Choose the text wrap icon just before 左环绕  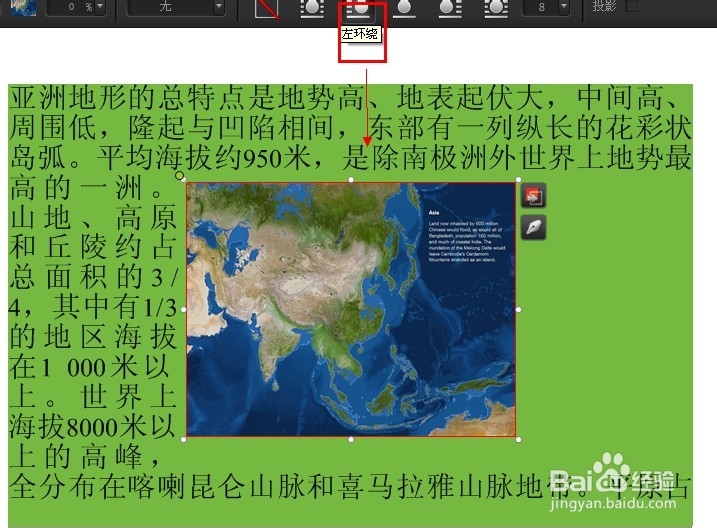[x=313, y=8]
